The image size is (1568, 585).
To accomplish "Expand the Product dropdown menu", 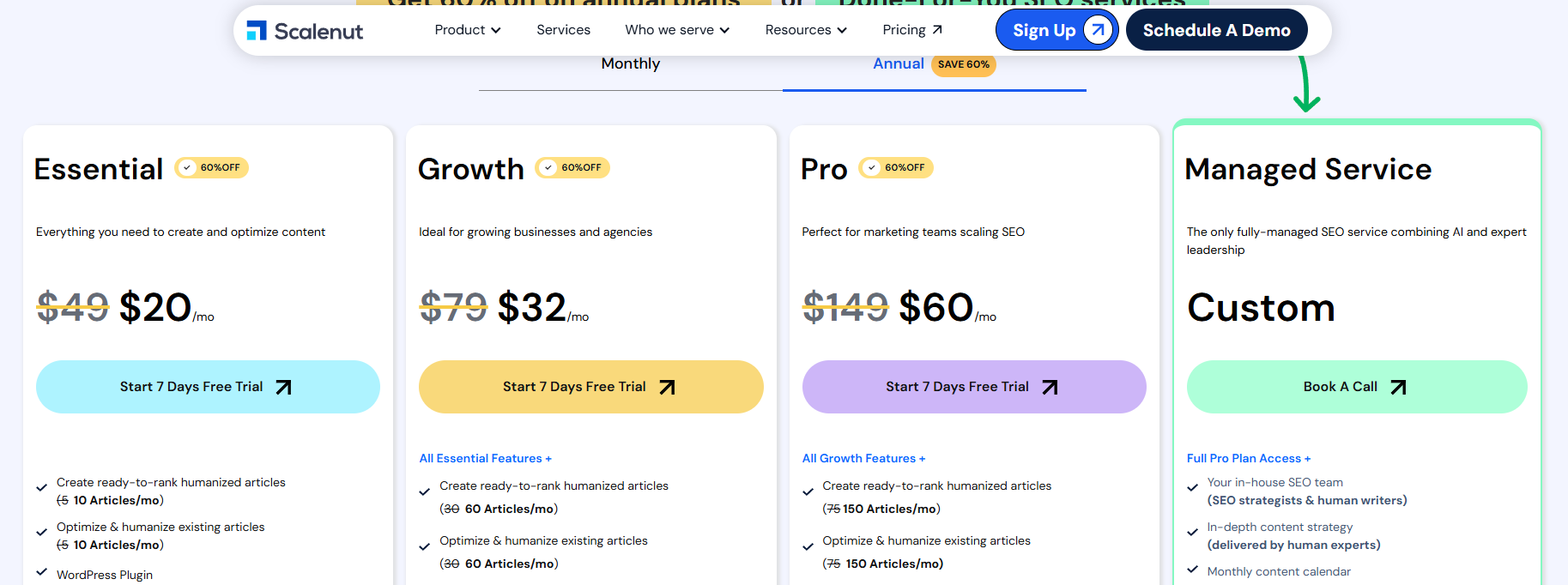I will click(467, 30).
